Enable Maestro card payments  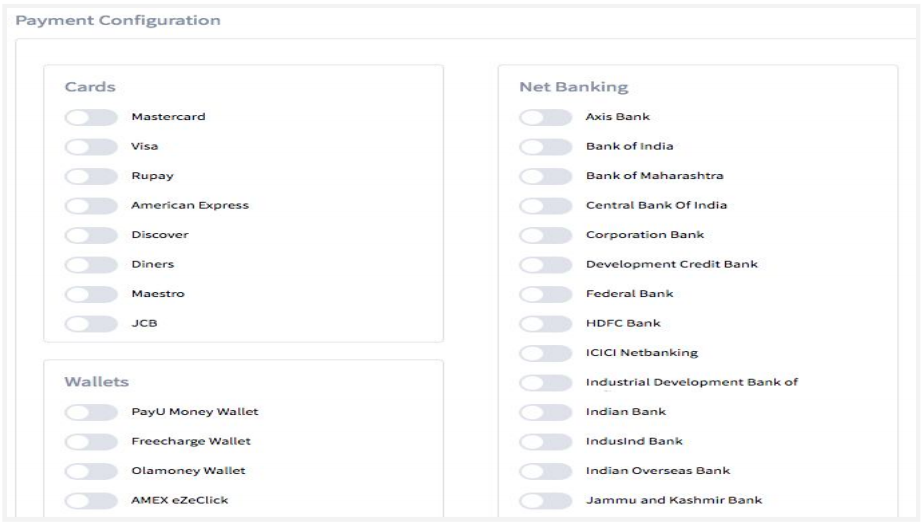click(x=91, y=294)
